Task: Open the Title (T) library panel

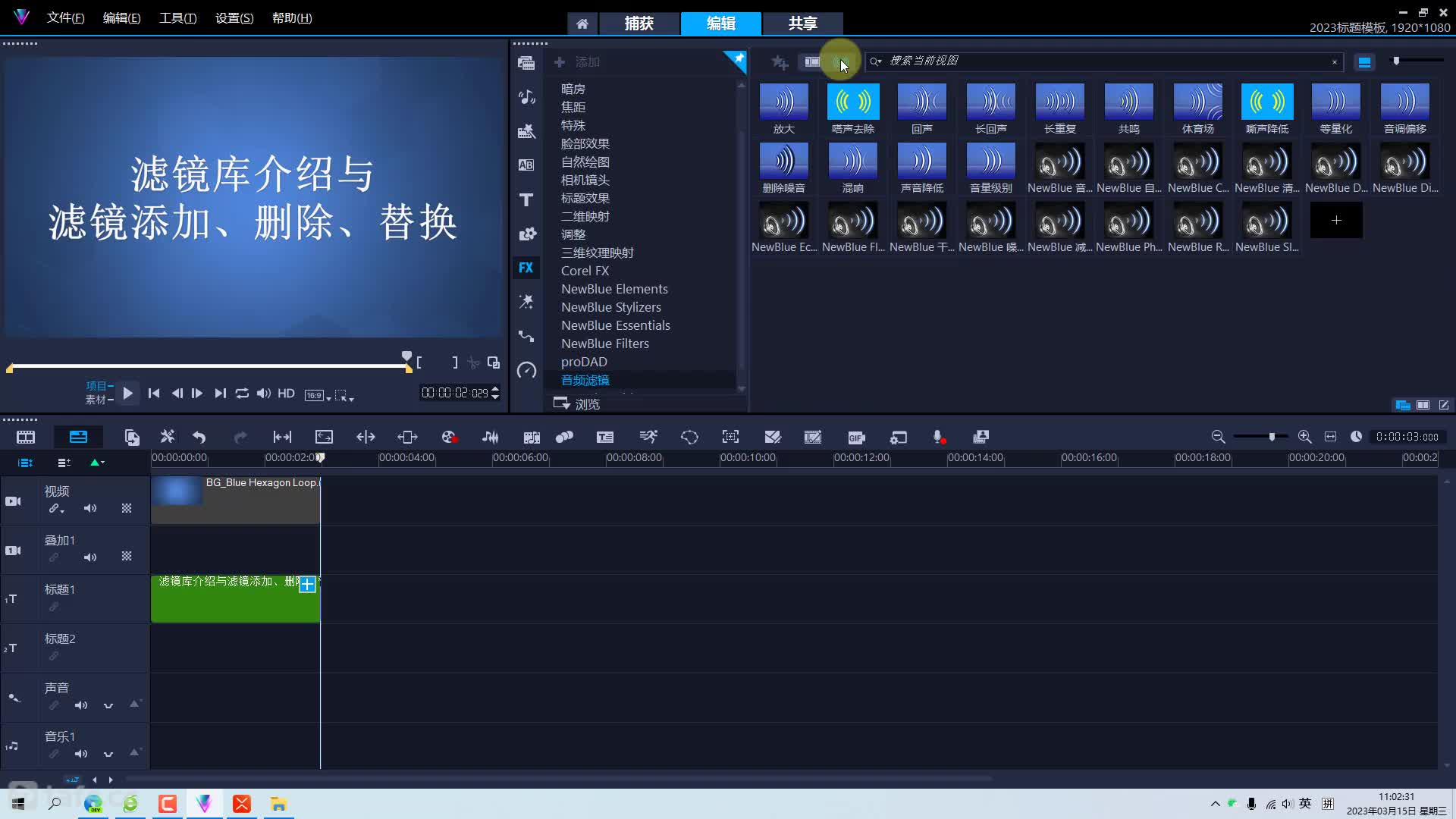Action: pyautogui.click(x=526, y=199)
